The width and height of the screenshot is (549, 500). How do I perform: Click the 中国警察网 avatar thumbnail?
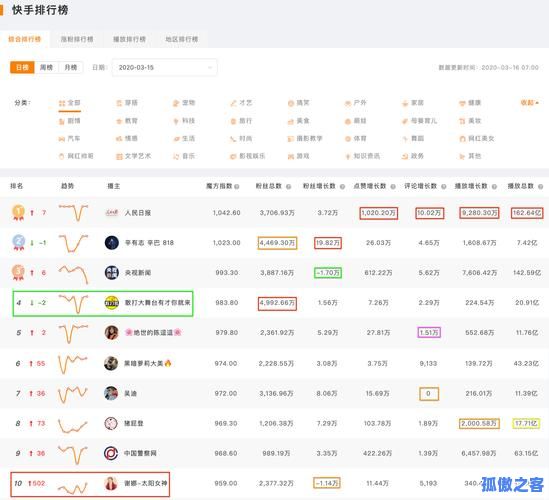tap(111, 453)
